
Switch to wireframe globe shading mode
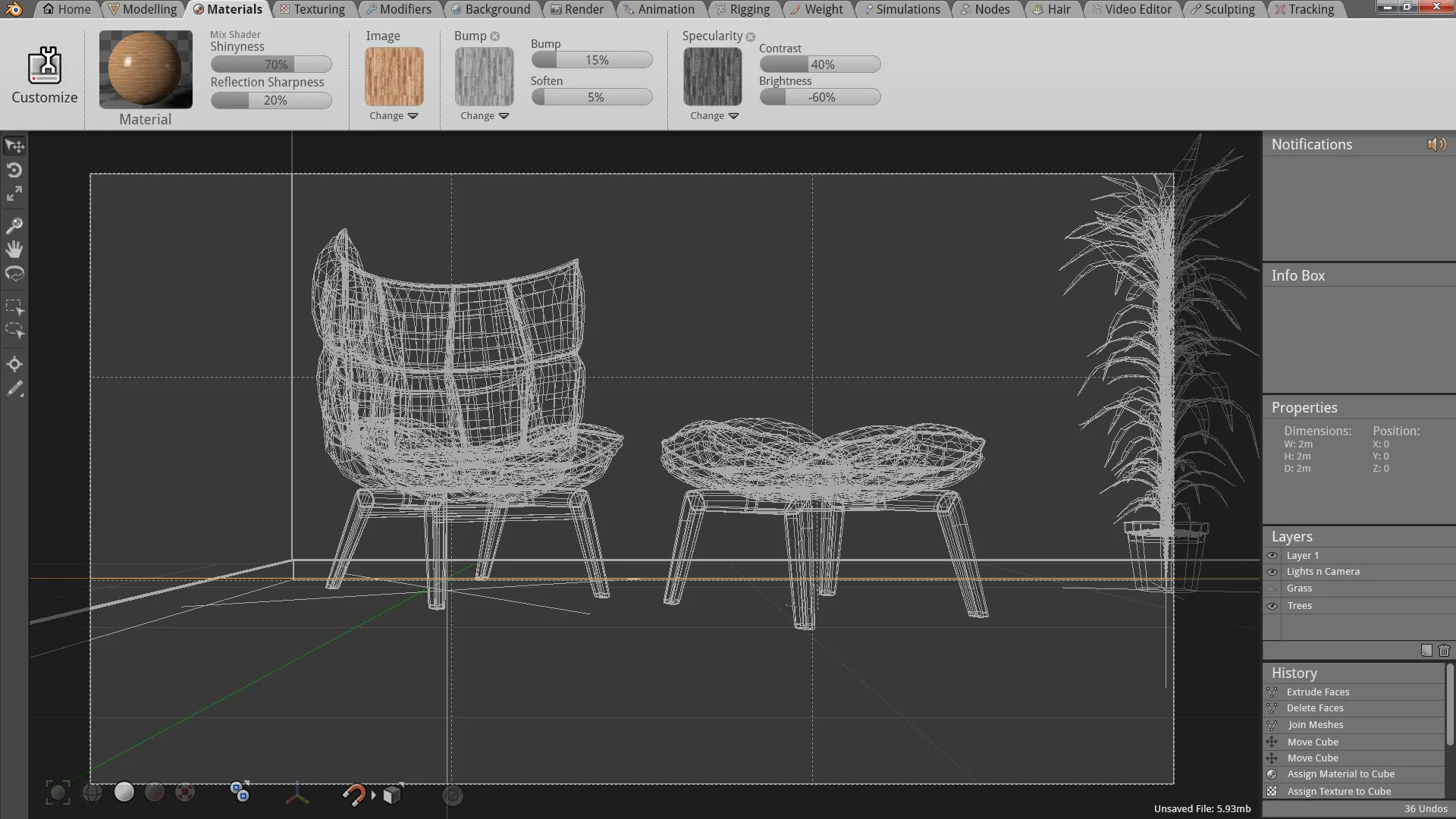pyautogui.click(x=92, y=793)
